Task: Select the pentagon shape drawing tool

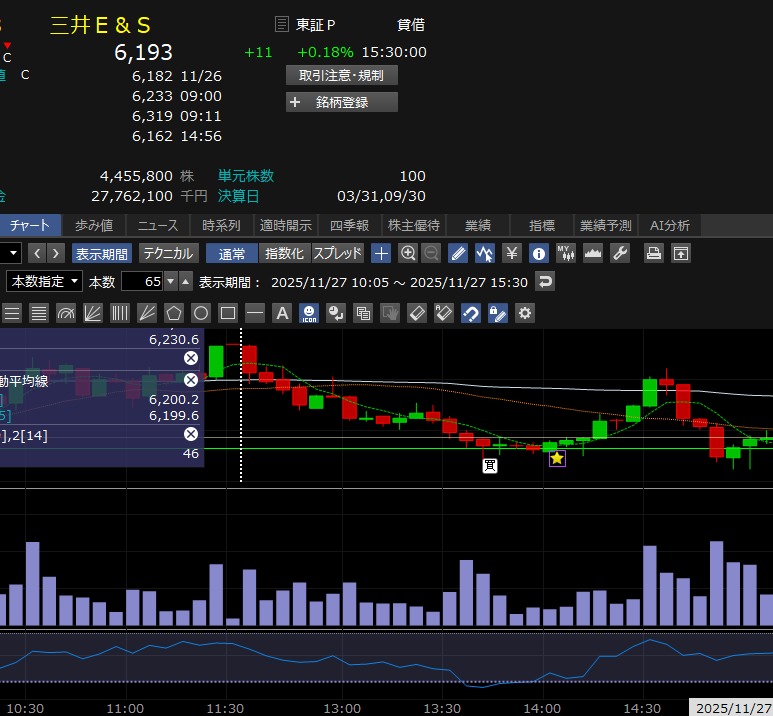Action: point(174,313)
